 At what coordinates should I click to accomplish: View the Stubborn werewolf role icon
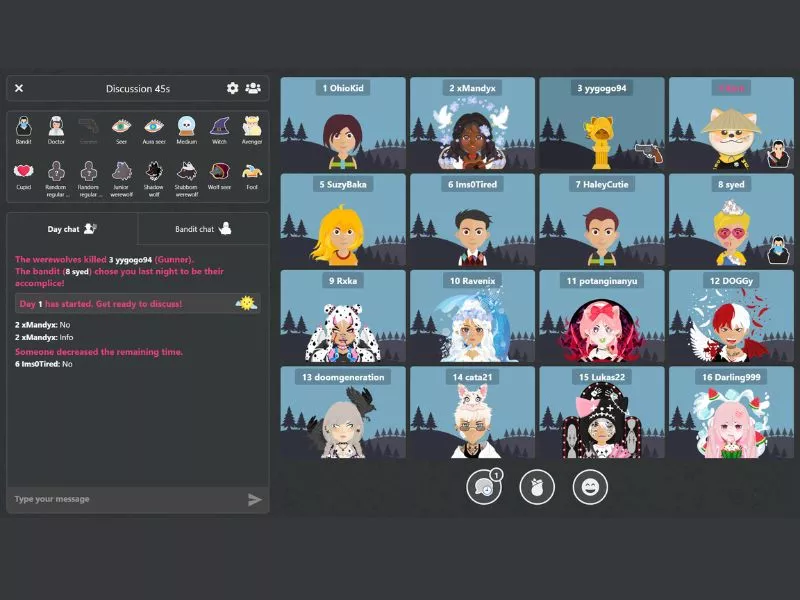click(187, 171)
